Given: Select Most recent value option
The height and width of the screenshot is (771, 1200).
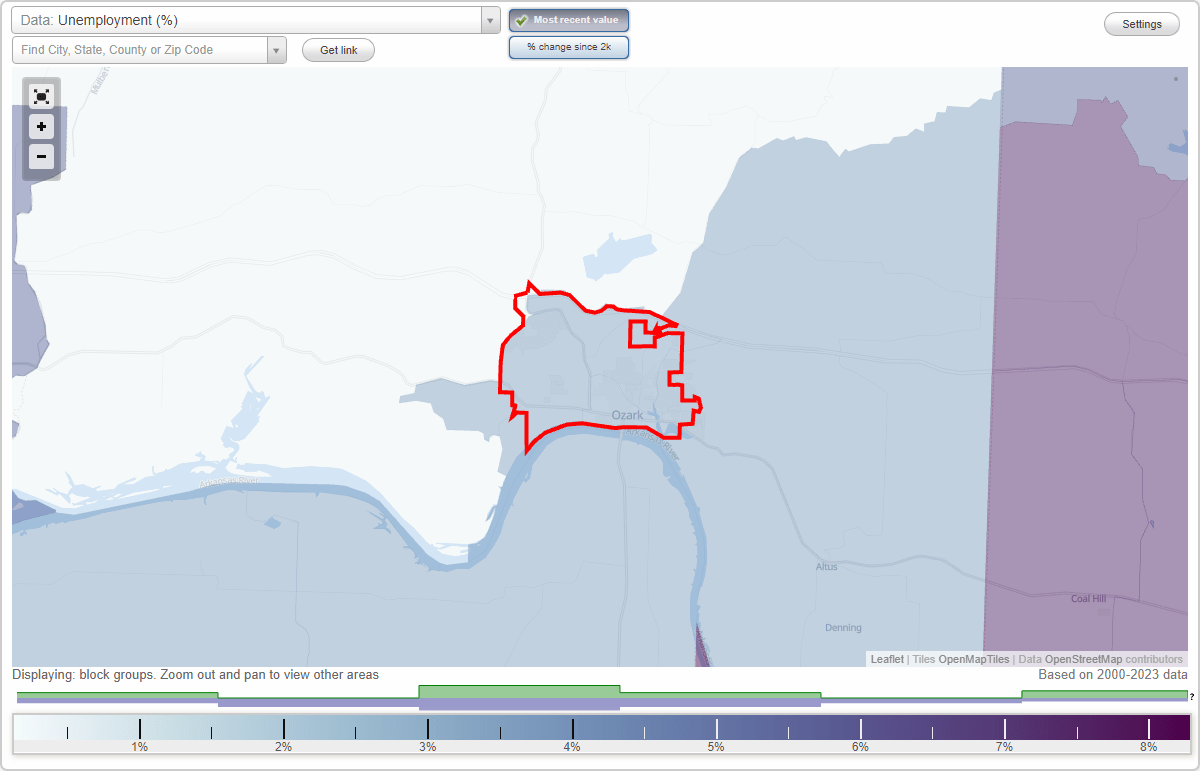Looking at the screenshot, I should pos(569,20).
